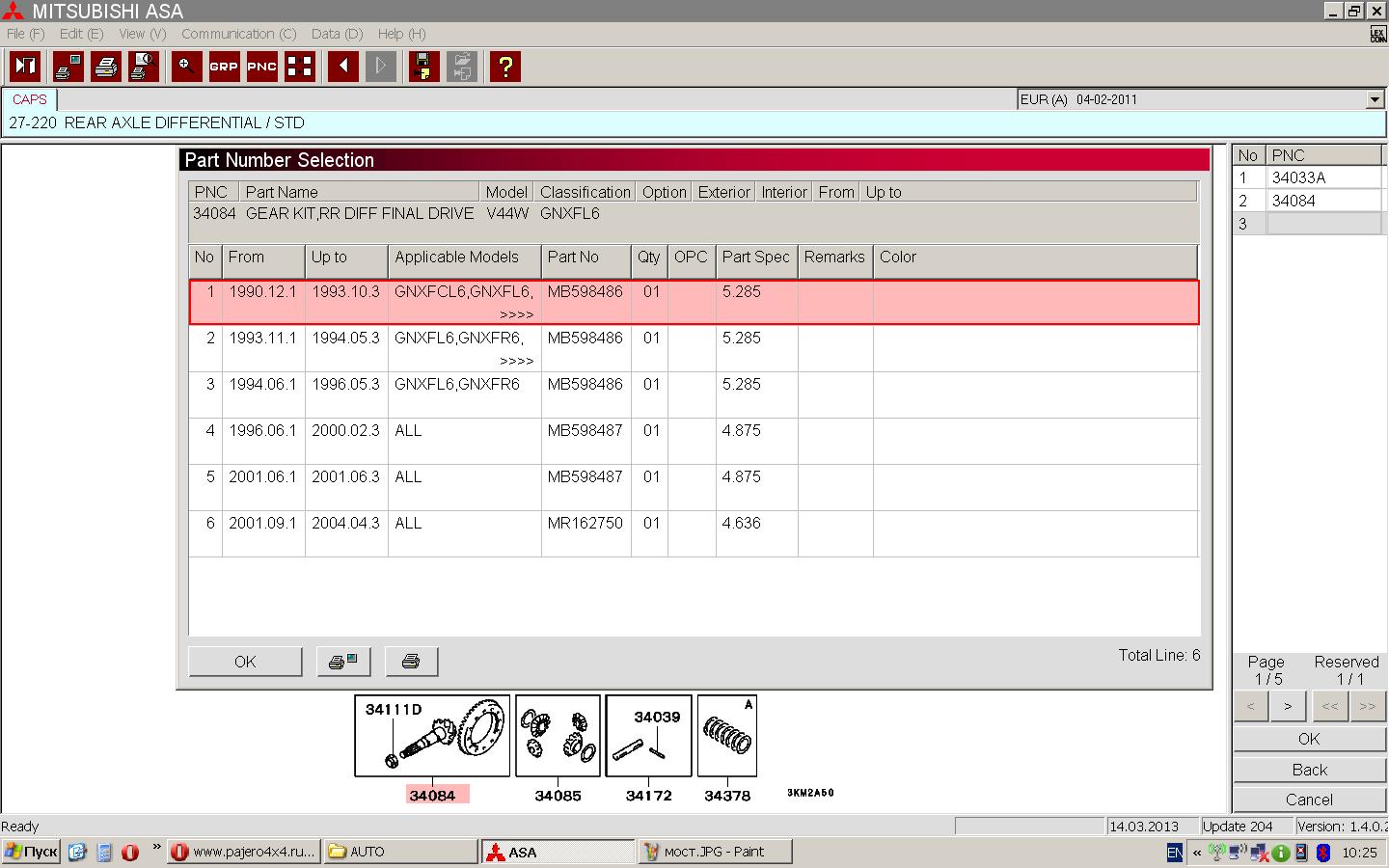Click the print preview toolbar icon
The height and width of the screenshot is (868, 1389).
point(144,67)
